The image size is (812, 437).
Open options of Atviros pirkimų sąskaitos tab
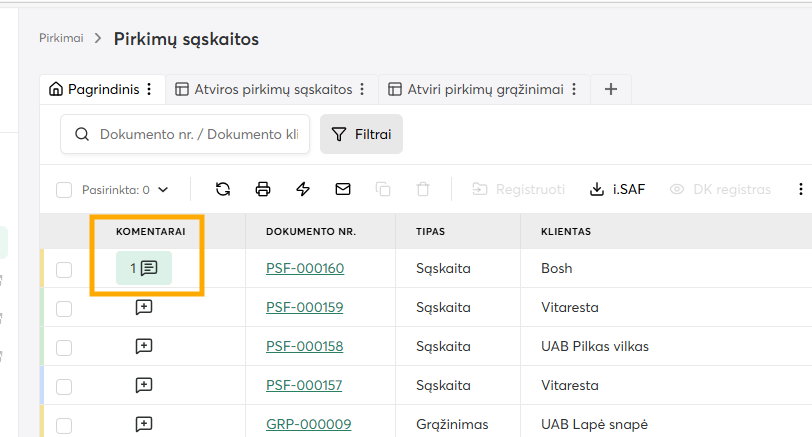(x=362, y=89)
